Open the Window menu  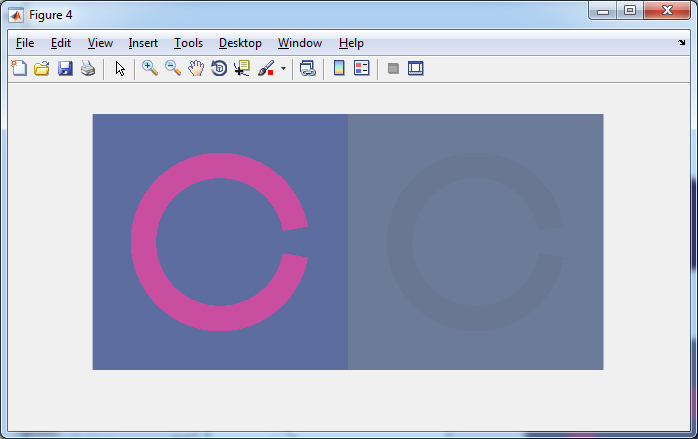300,43
